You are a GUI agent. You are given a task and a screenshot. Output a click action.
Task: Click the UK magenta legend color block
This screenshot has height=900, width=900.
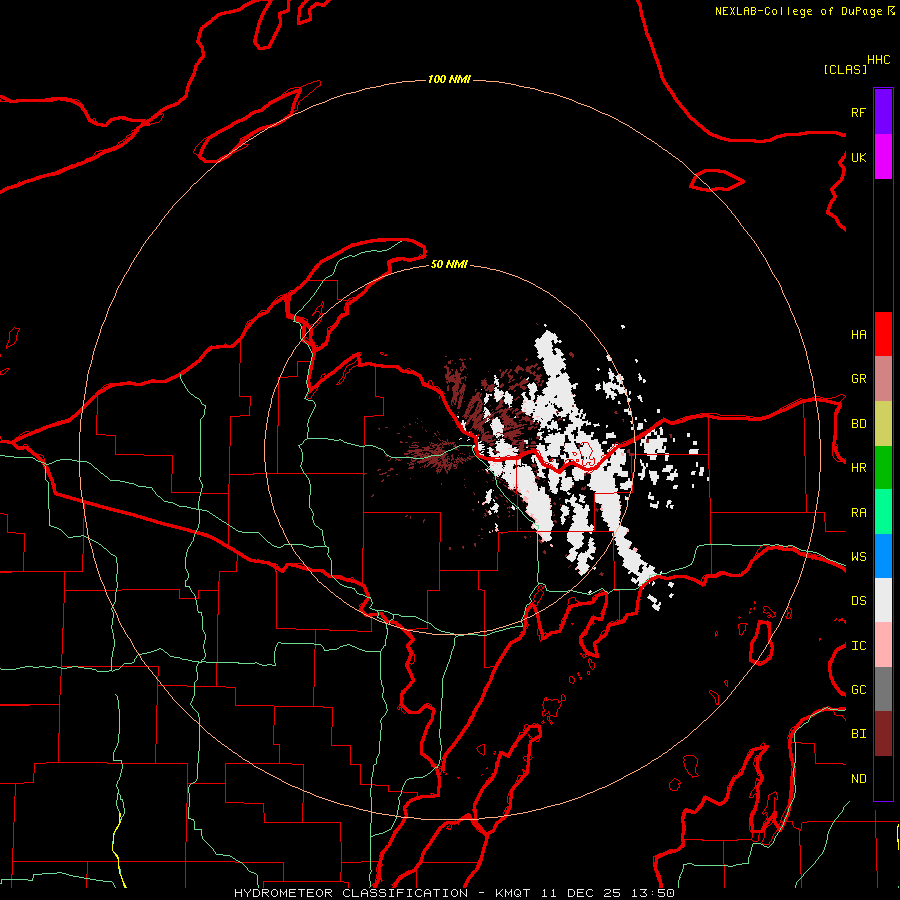point(883,157)
